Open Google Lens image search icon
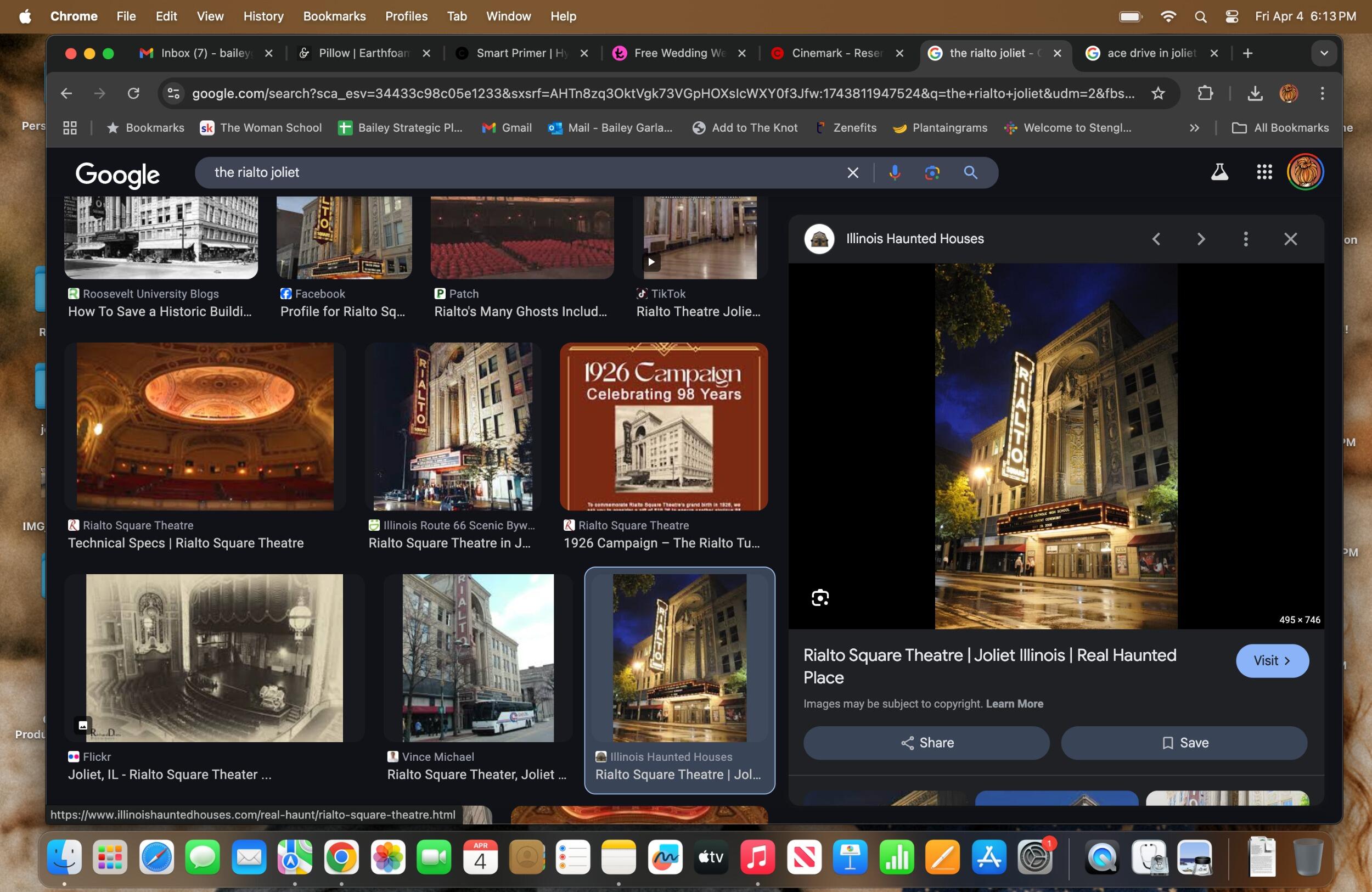 [932, 172]
